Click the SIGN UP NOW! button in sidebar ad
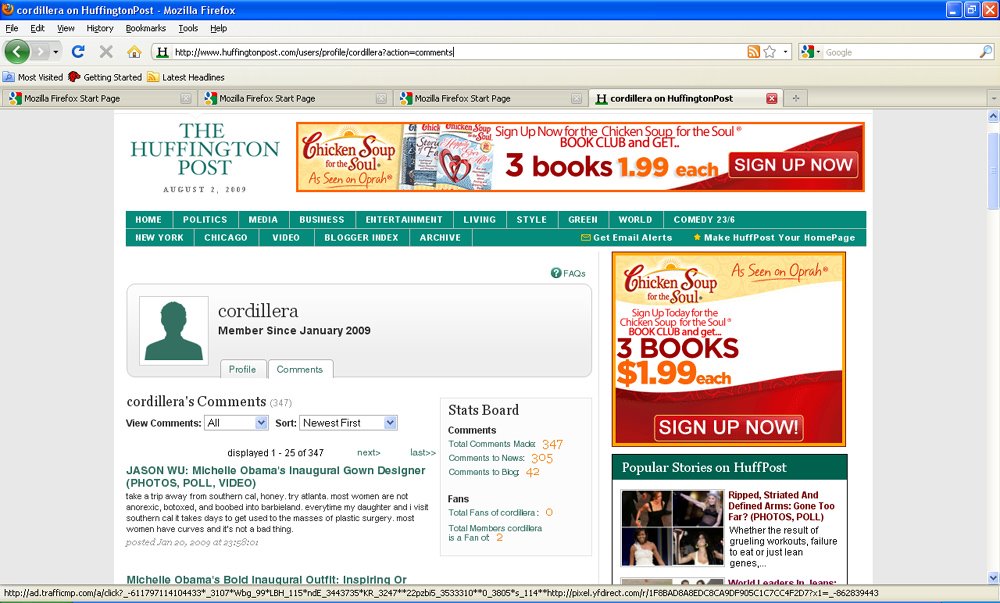This screenshot has width=1000, height=603. coord(728,427)
